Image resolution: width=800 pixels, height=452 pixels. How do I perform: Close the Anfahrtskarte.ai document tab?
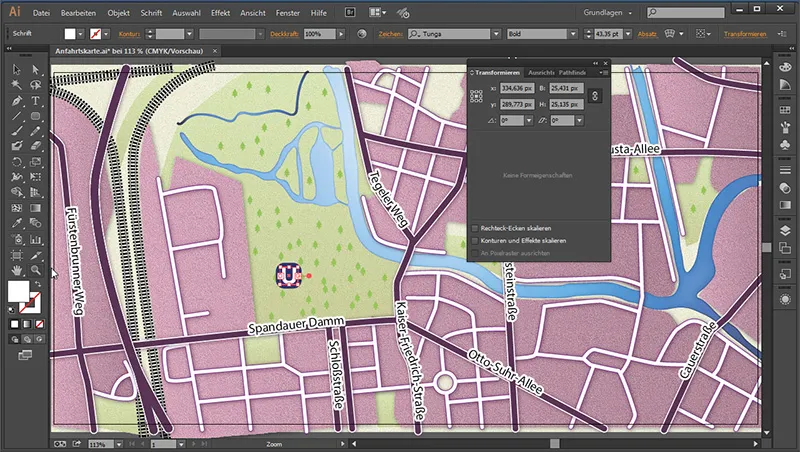215,51
